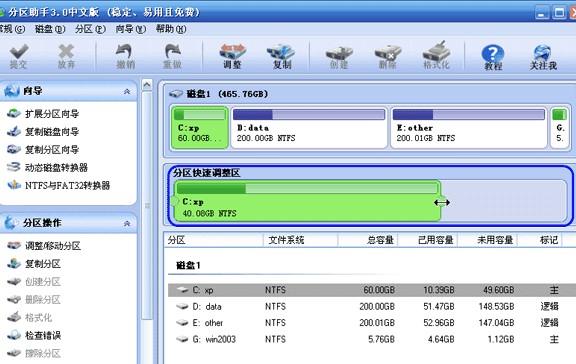The height and width of the screenshot is (364, 576).
Task: Open the 帮助 menu
Action: click(x=171, y=29)
